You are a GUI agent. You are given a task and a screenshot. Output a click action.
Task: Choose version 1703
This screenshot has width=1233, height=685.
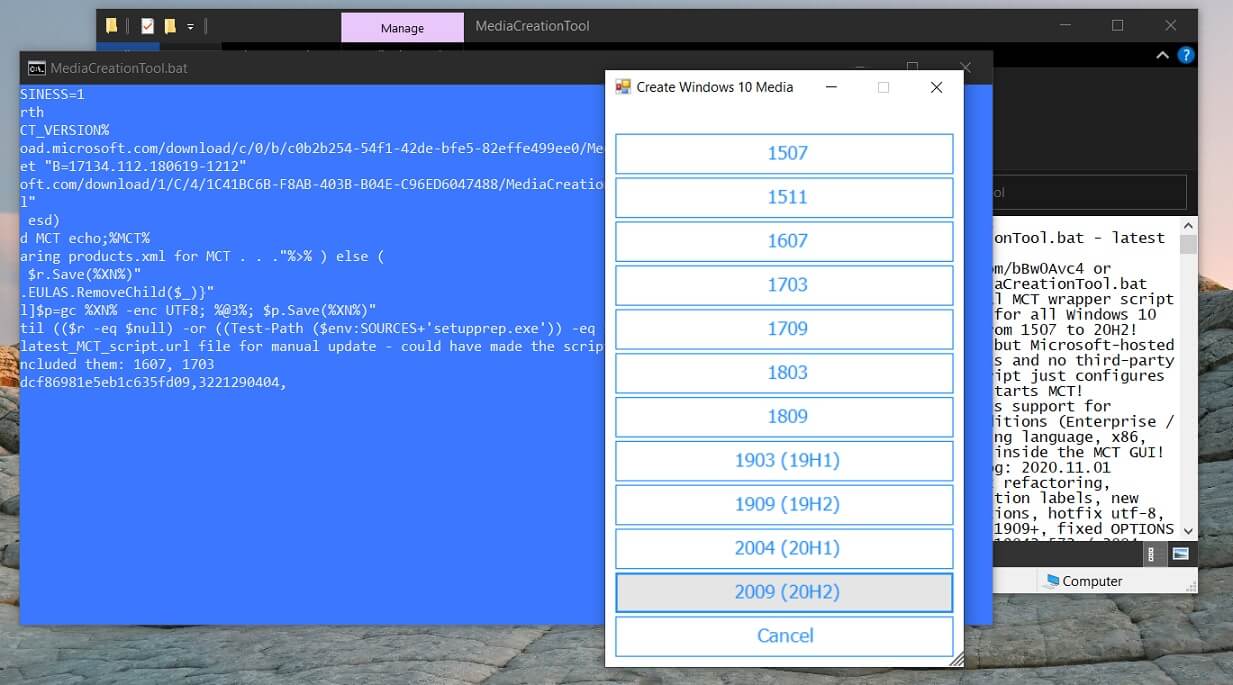[x=784, y=285]
